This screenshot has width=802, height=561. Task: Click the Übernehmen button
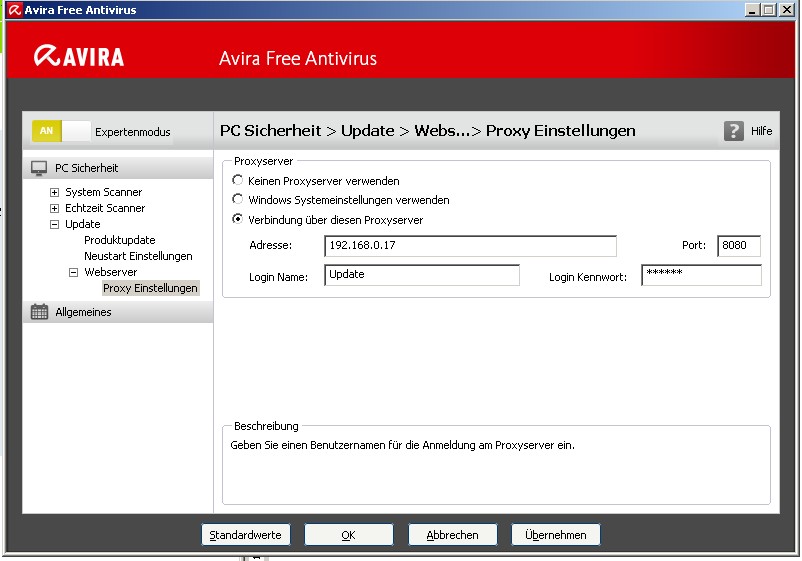point(555,535)
